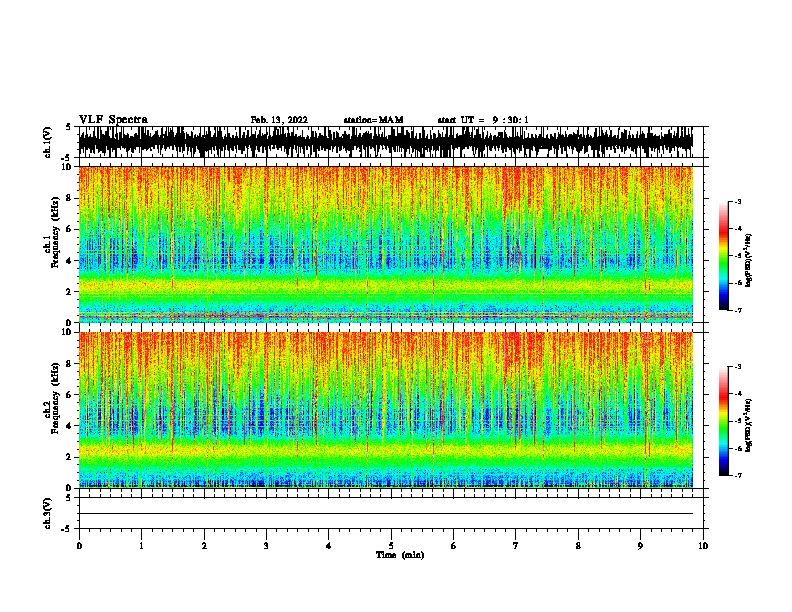
Task: Click the time axis tick label '7'
Action: click(x=516, y=546)
